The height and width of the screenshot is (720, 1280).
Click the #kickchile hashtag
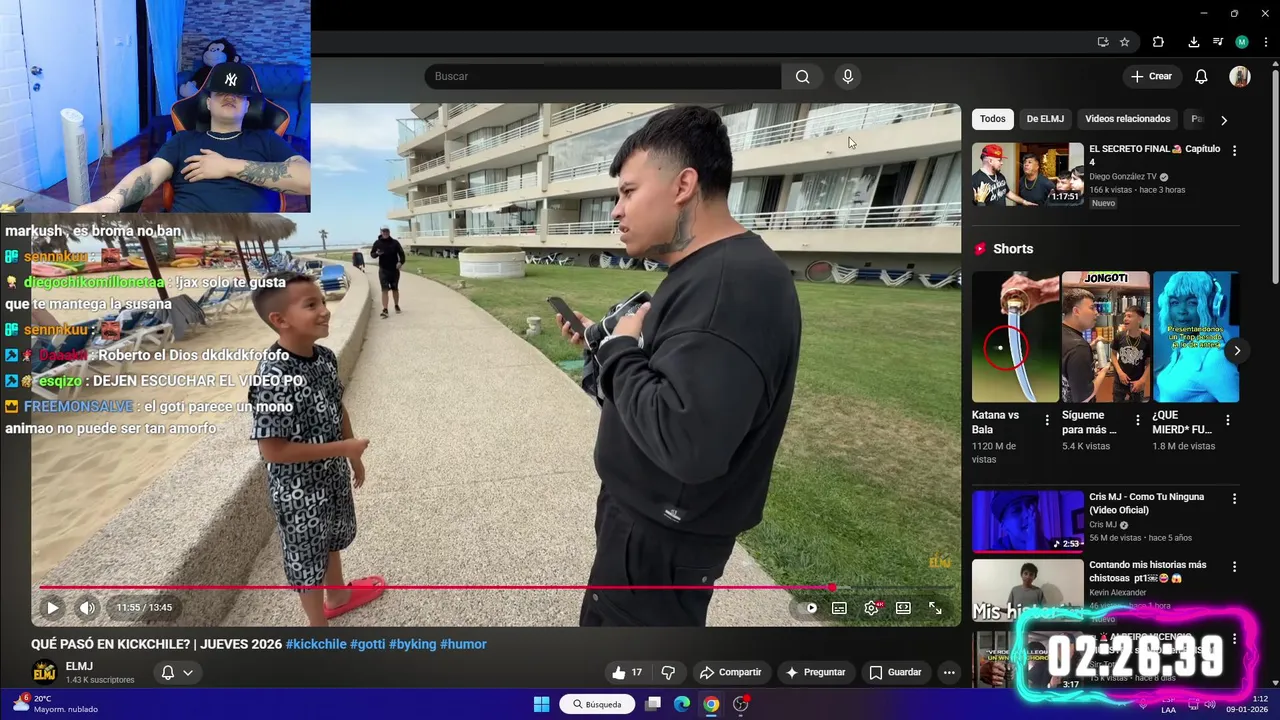pos(316,644)
